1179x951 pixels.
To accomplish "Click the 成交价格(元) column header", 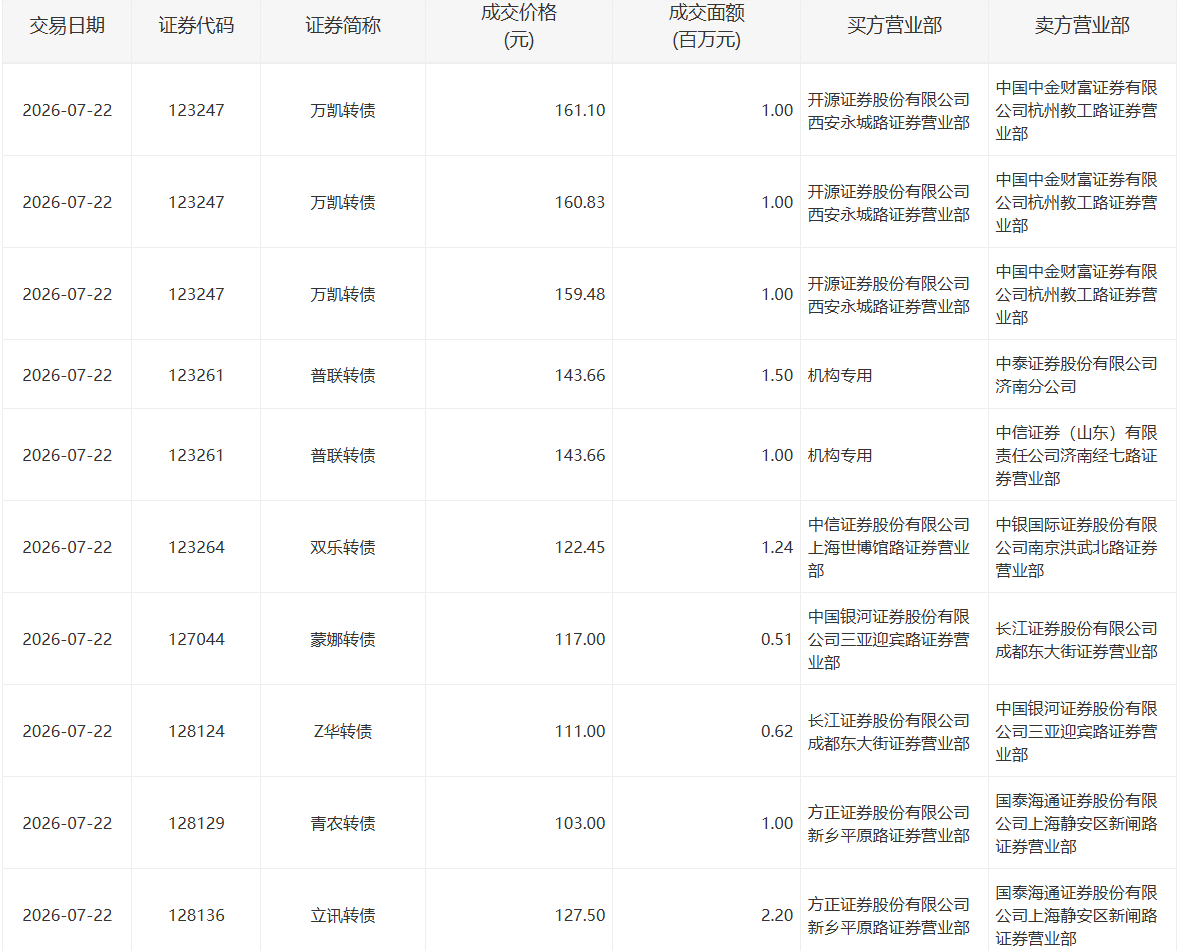I will point(519,26).
